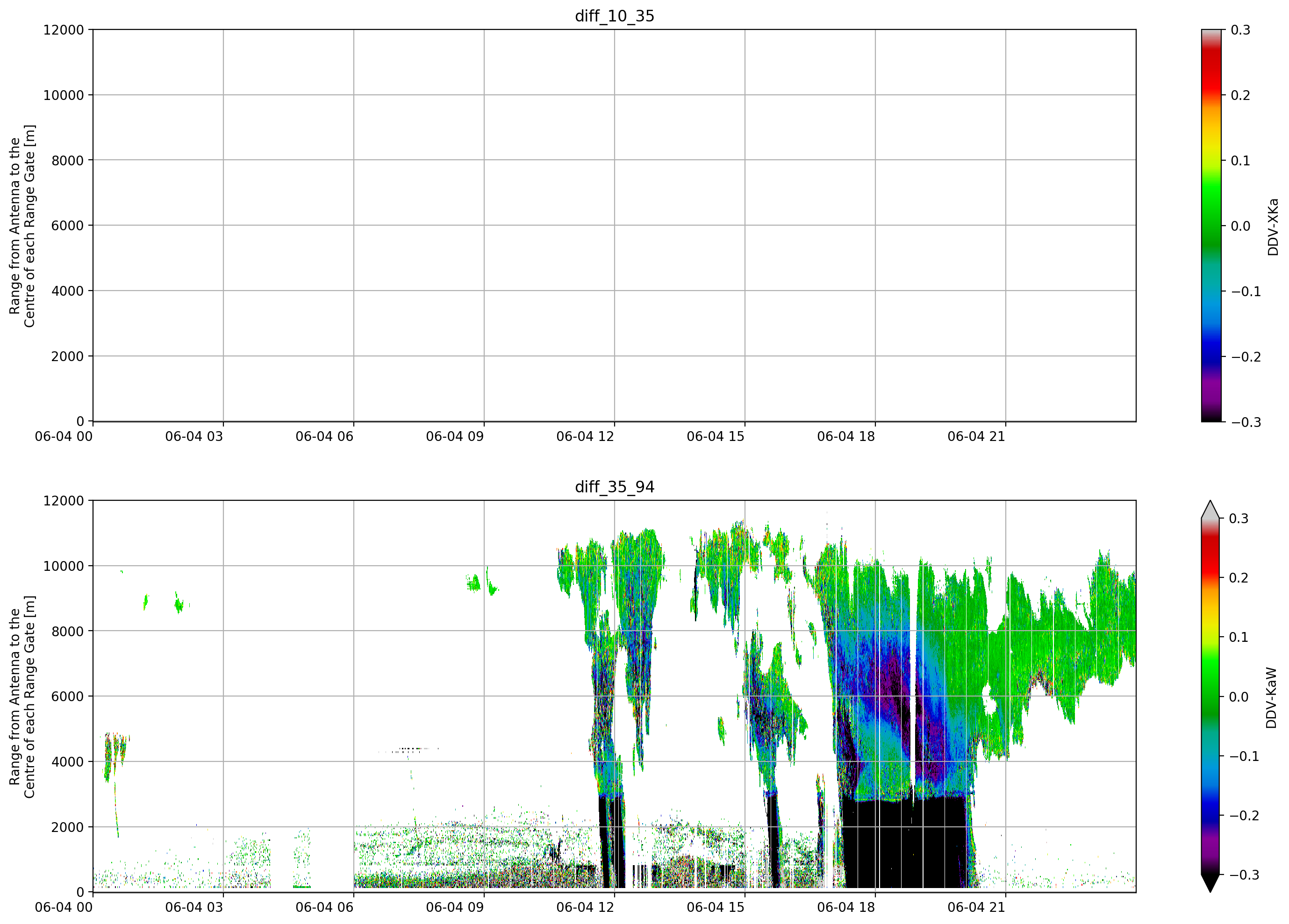Click the diff_10_35 plot title

(x=615, y=16)
